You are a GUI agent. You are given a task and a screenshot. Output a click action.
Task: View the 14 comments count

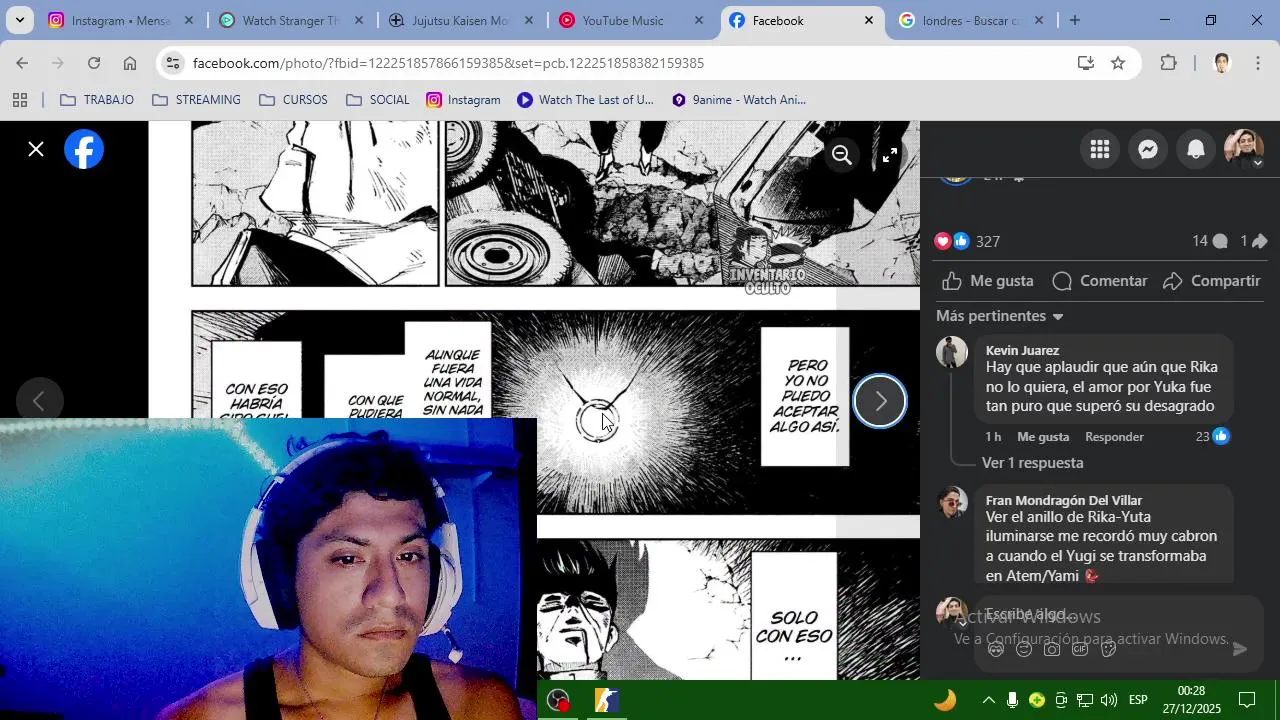click(x=1209, y=241)
